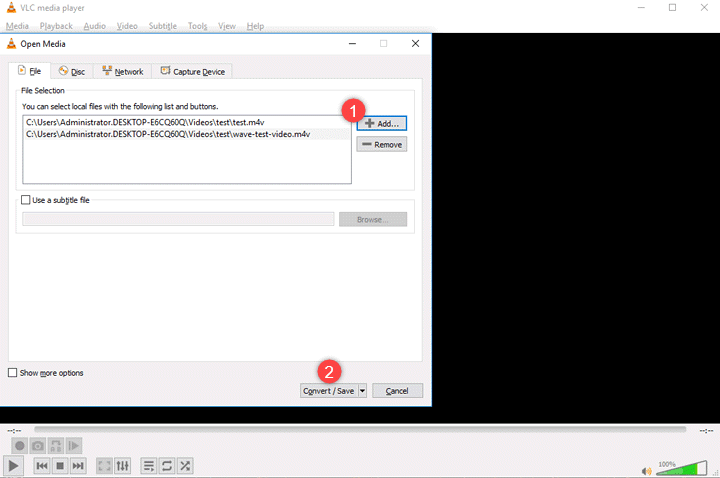Click the Play button in VLC controls
Screen dimensions: 720x478
coord(13,466)
